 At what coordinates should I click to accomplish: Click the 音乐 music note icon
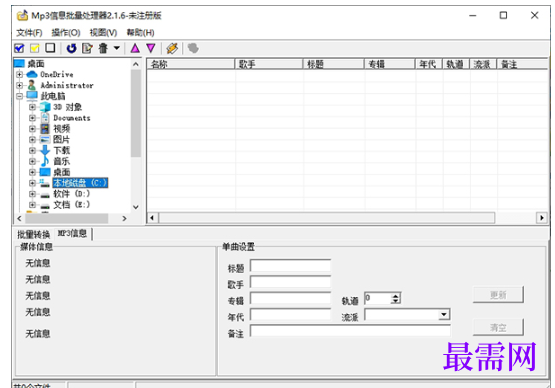point(45,161)
